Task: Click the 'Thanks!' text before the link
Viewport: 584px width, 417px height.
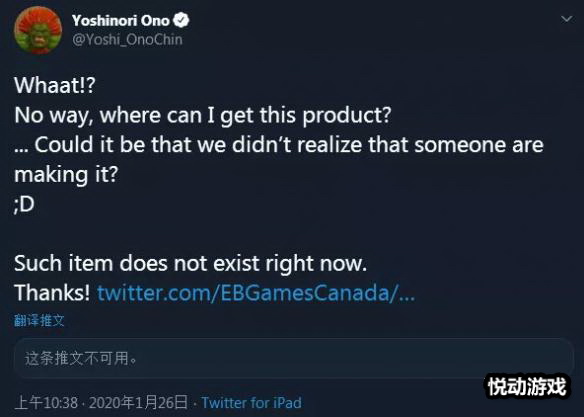Action: coord(52,293)
